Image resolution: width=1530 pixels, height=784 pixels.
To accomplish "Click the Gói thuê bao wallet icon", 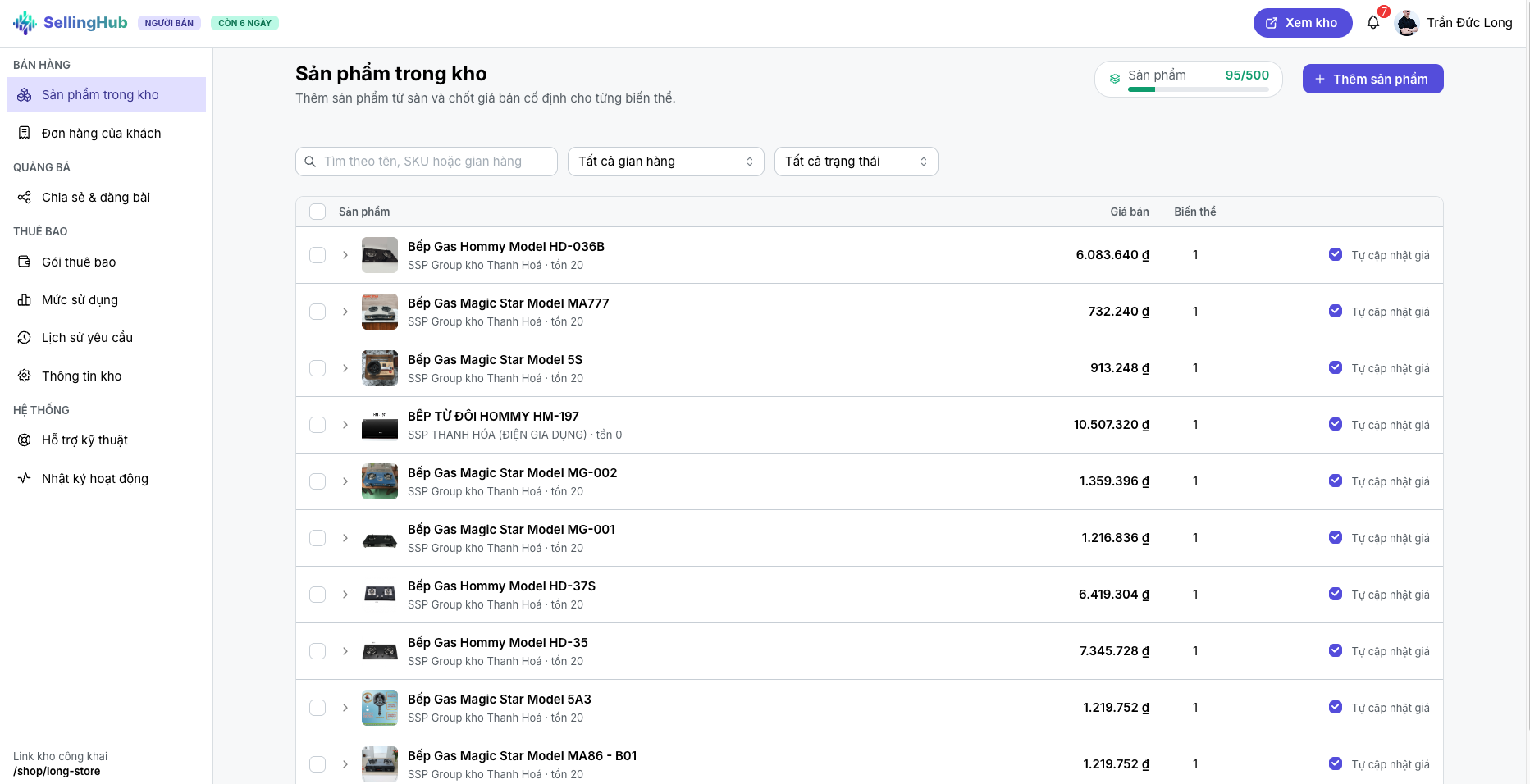I will (25, 262).
